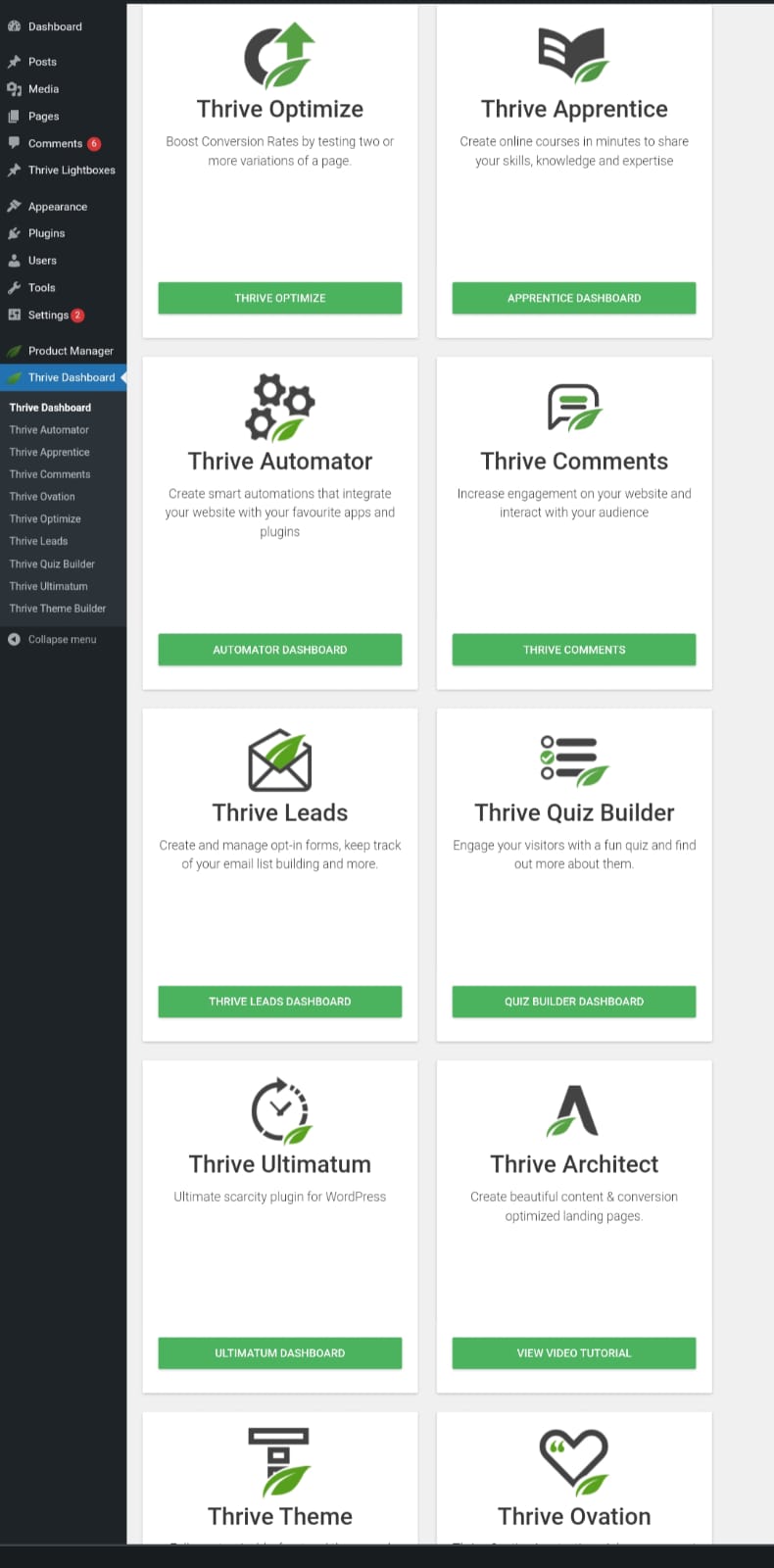
Task: Click the Thrive Ovation heart logo
Action: pos(574,1462)
